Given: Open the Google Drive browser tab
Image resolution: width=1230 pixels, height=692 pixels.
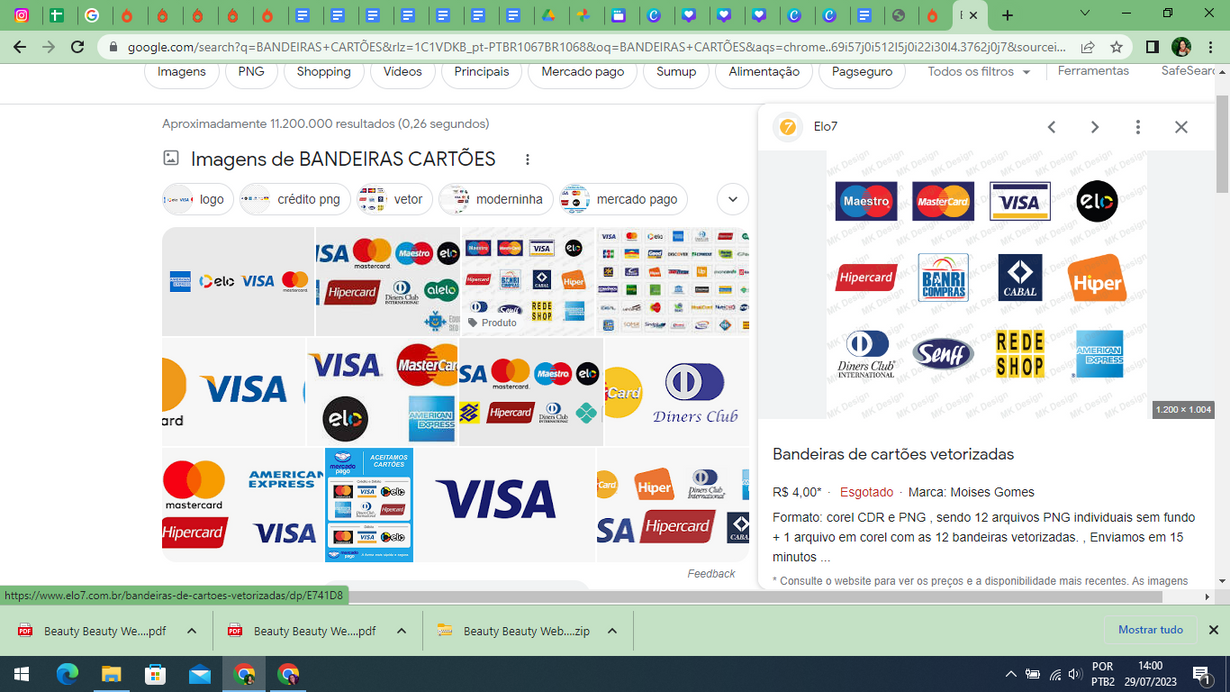Looking at the screenshot, I should 549,15.
